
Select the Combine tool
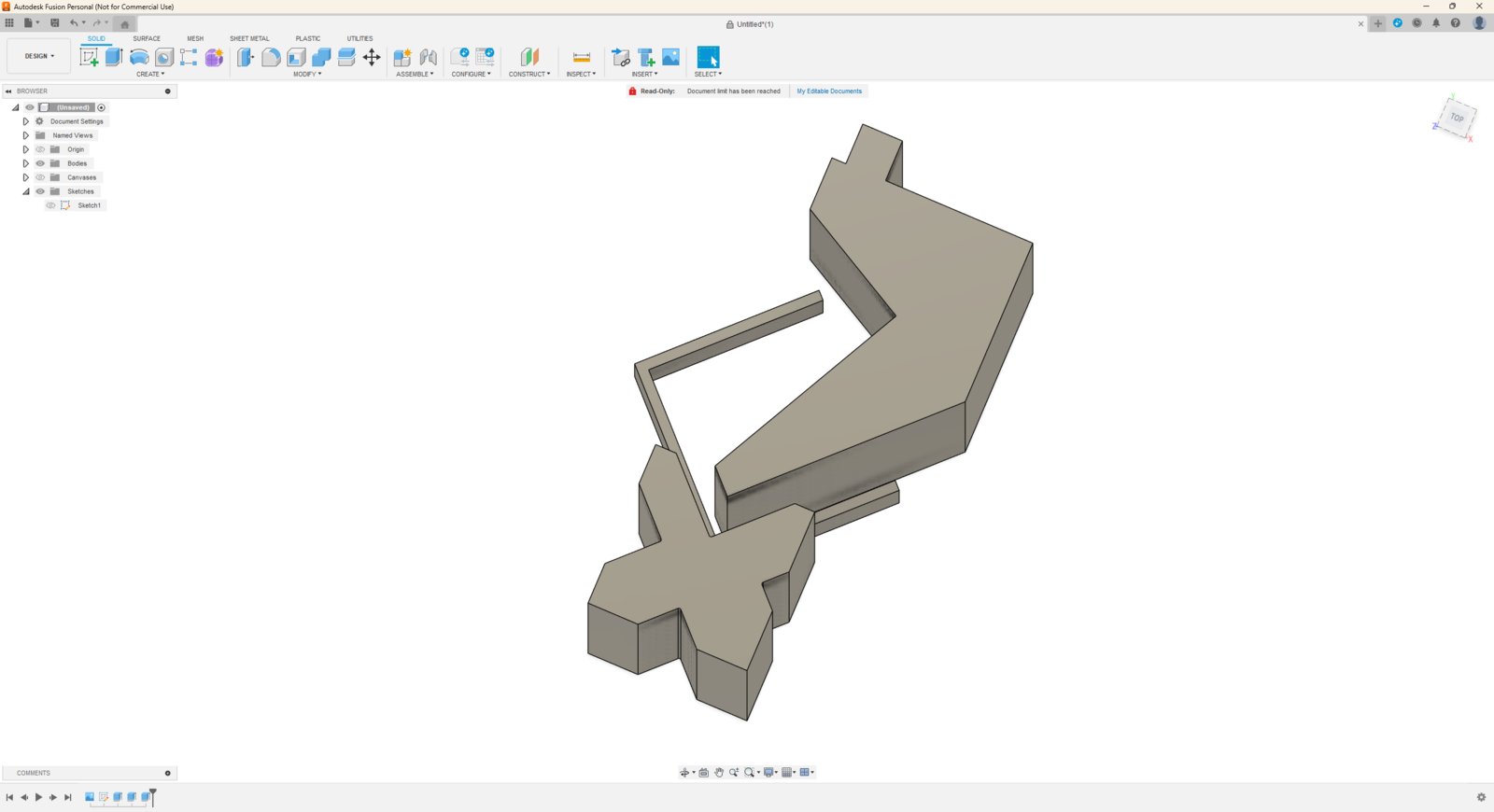pyautogui.click(x=321, y=57)
